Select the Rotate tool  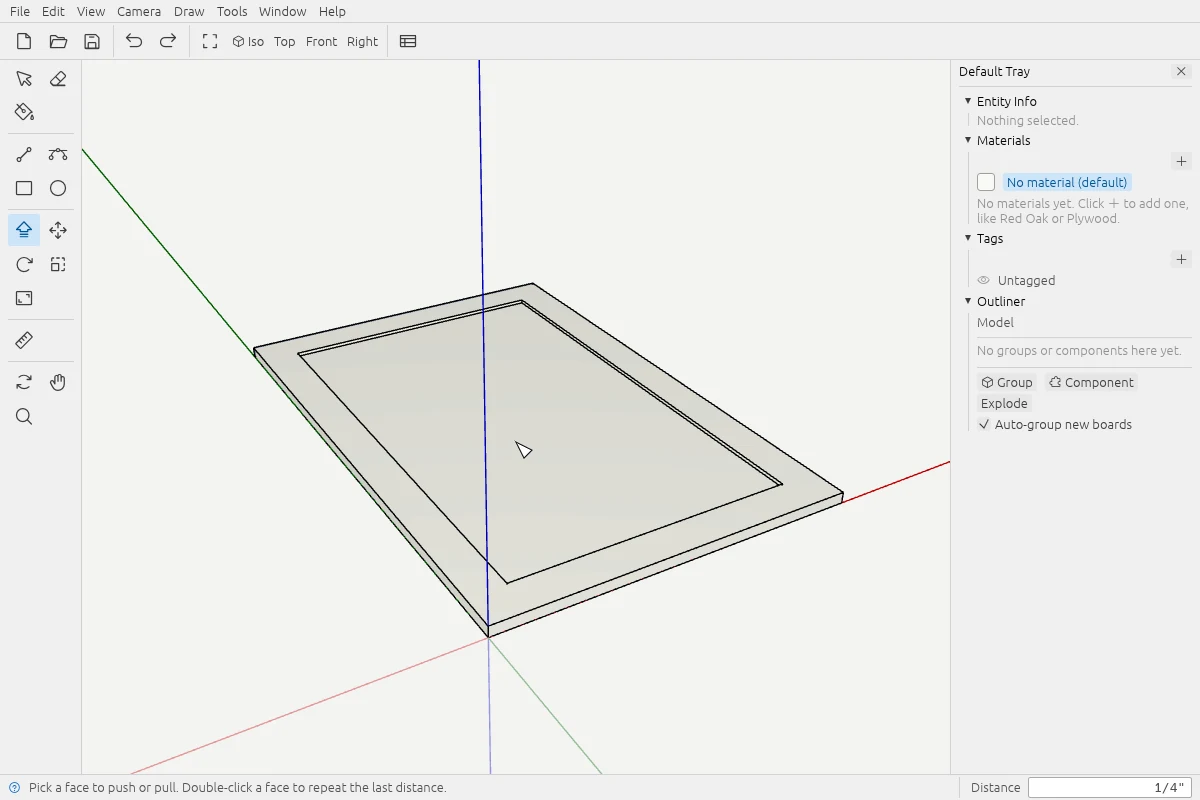point(24,264)
